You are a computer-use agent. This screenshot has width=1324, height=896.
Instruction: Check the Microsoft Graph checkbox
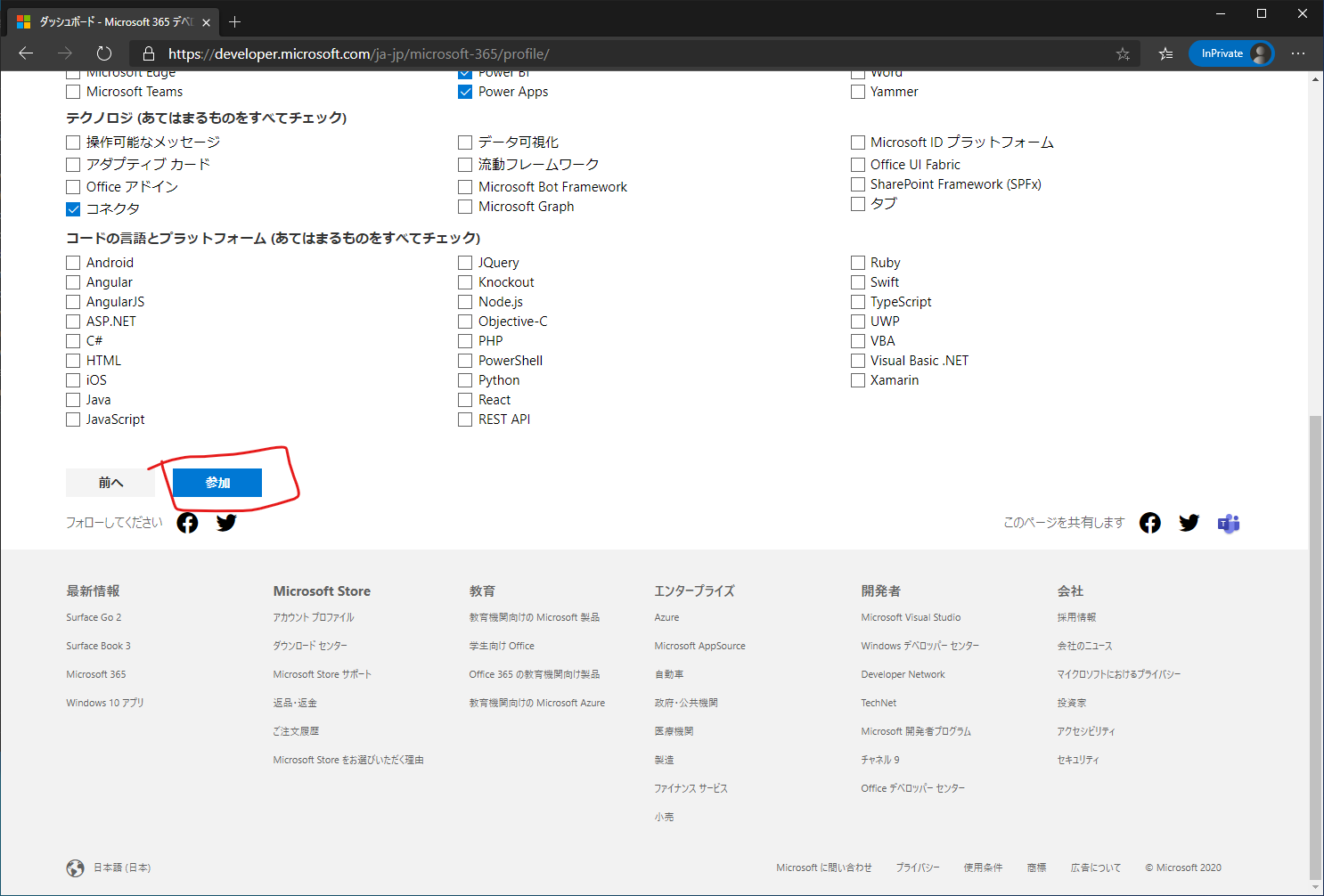pyautogui.click(x=465, y=207)
